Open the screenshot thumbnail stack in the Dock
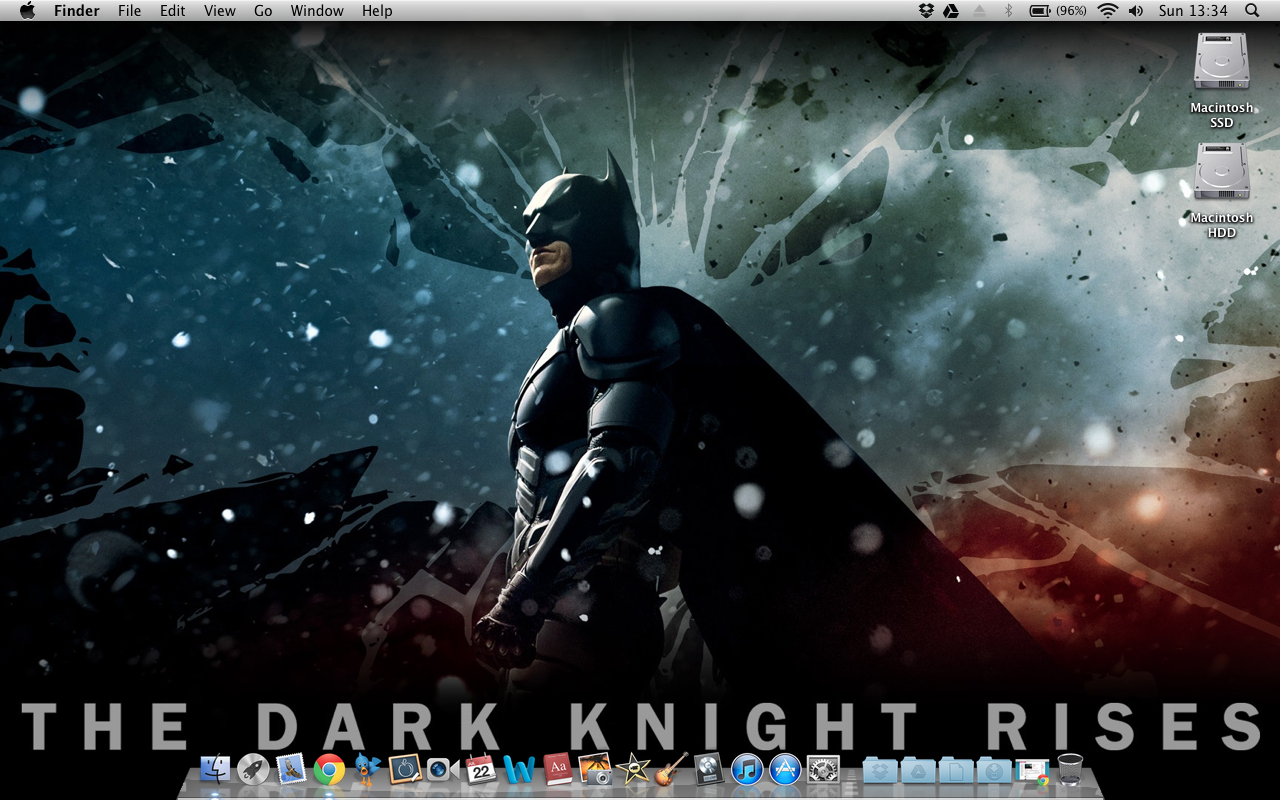 coord(1032,770)
